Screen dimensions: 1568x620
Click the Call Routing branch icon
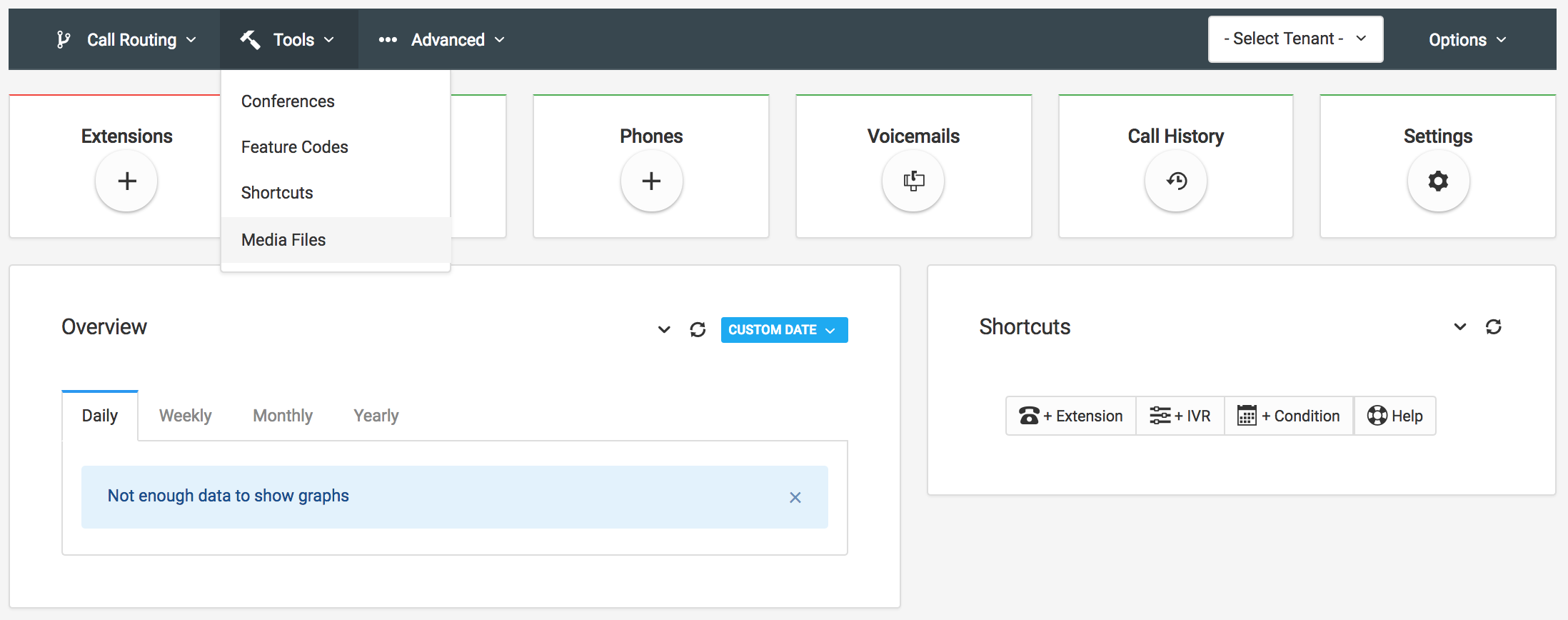(64, 39)
